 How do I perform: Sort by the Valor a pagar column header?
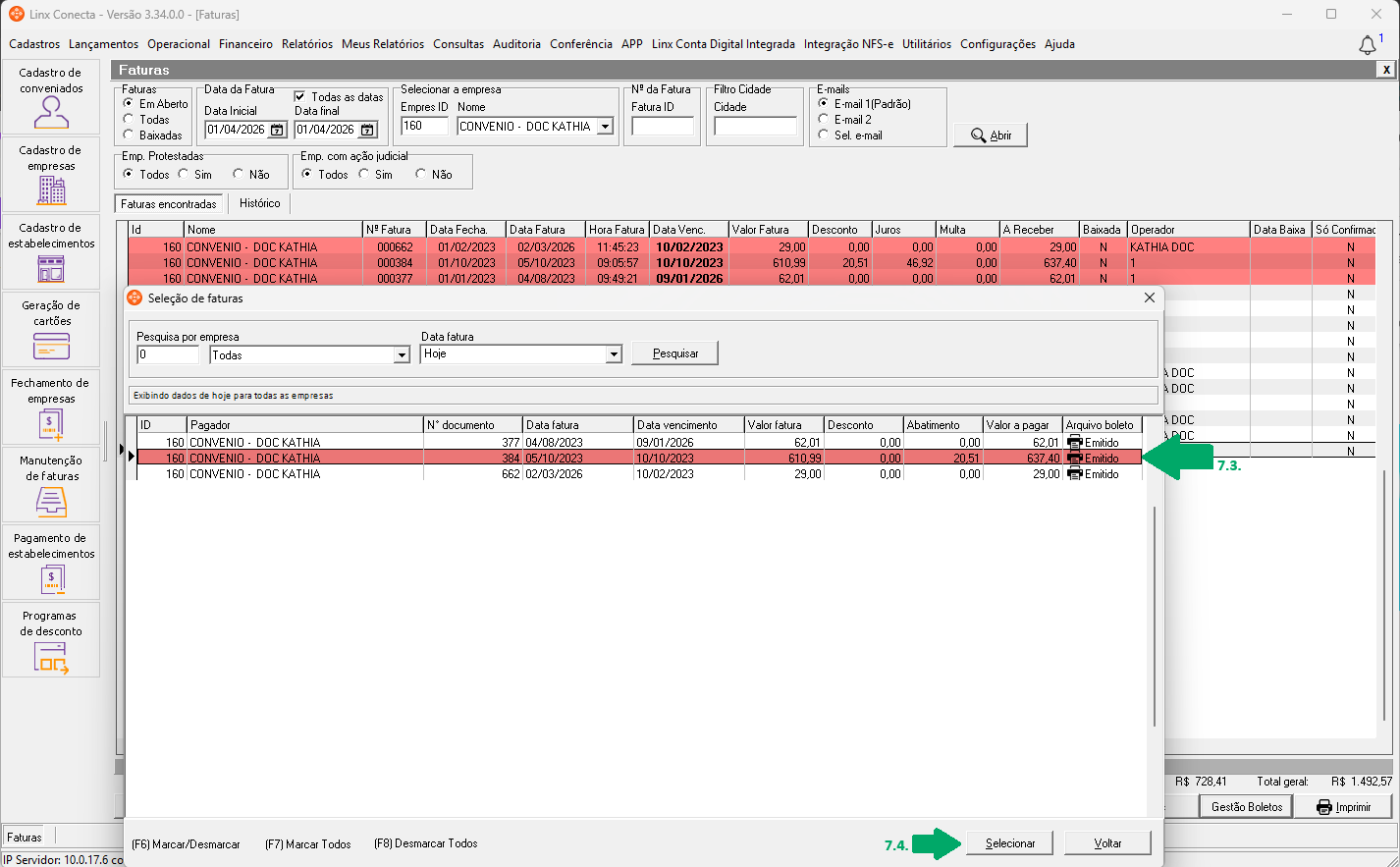click(x=1023, y=425)
